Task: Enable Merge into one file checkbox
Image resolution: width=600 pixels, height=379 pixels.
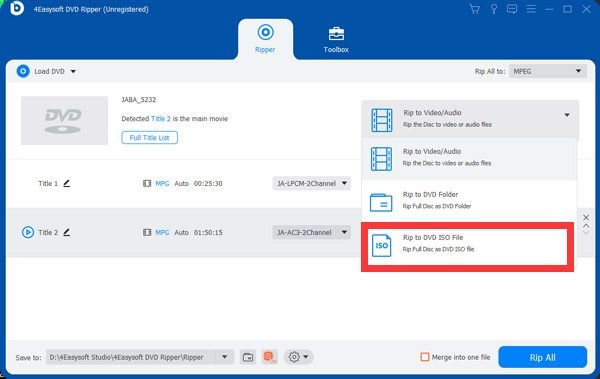Action: [x=424, y=357]
